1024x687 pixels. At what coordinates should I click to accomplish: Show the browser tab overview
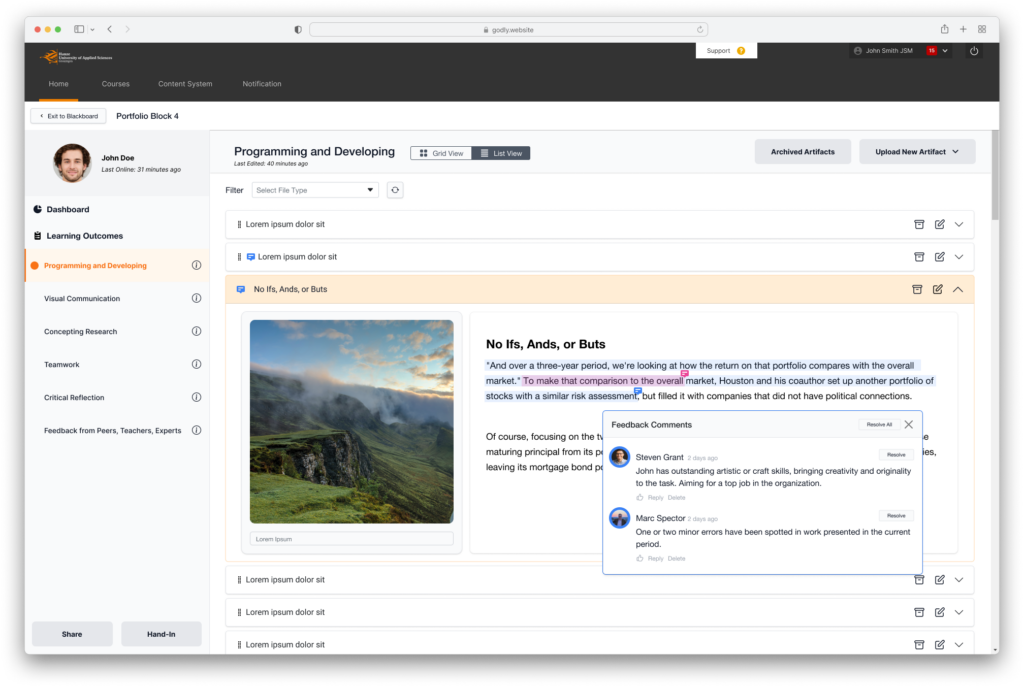coord(982,29)
